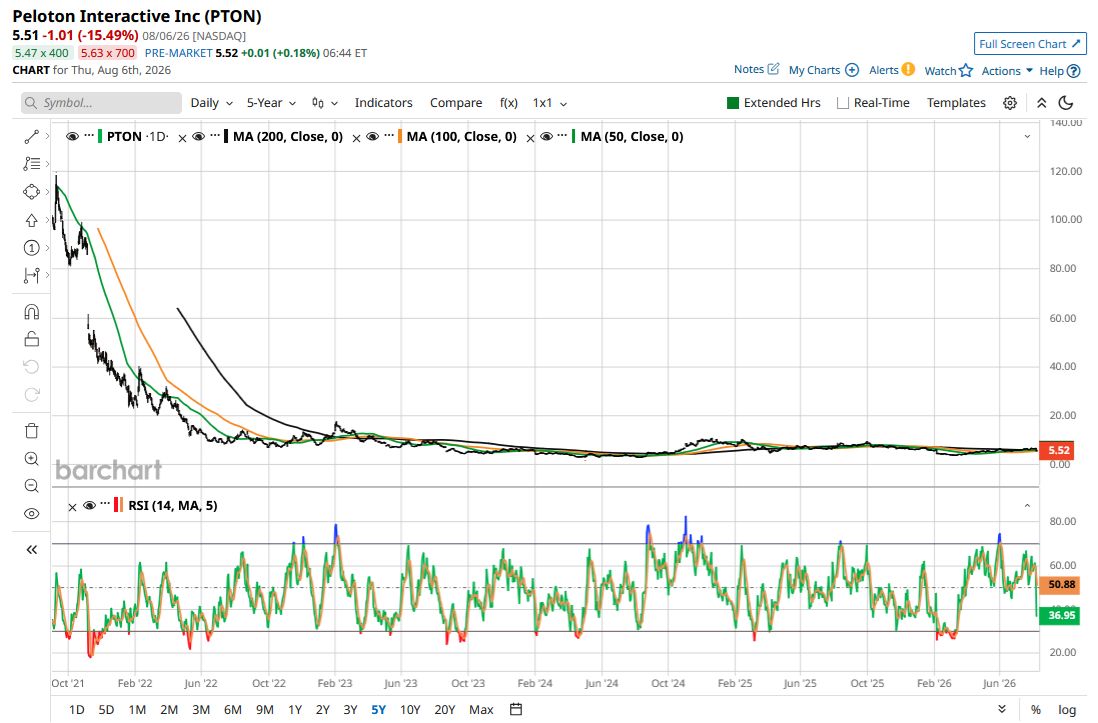Hide the PTON price series
This screenshot has width=1098, height=723.
pyautogui.click(x=72, y=137)
